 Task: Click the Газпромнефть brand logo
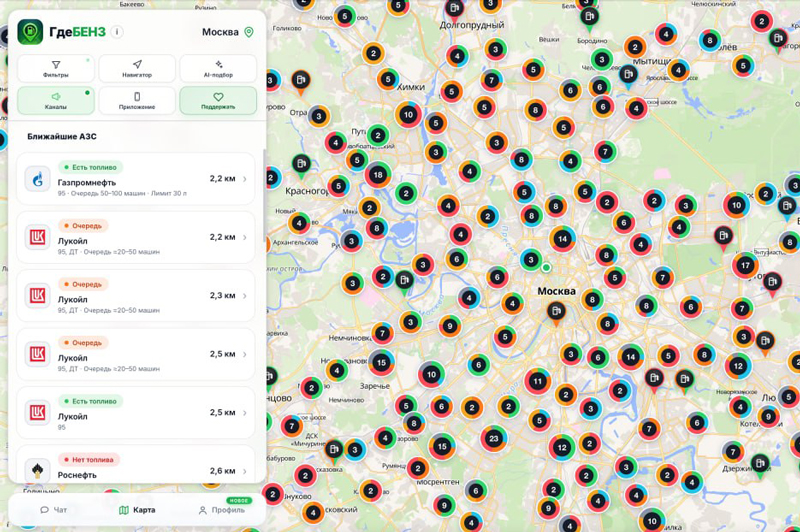click(x=38, y=179)
